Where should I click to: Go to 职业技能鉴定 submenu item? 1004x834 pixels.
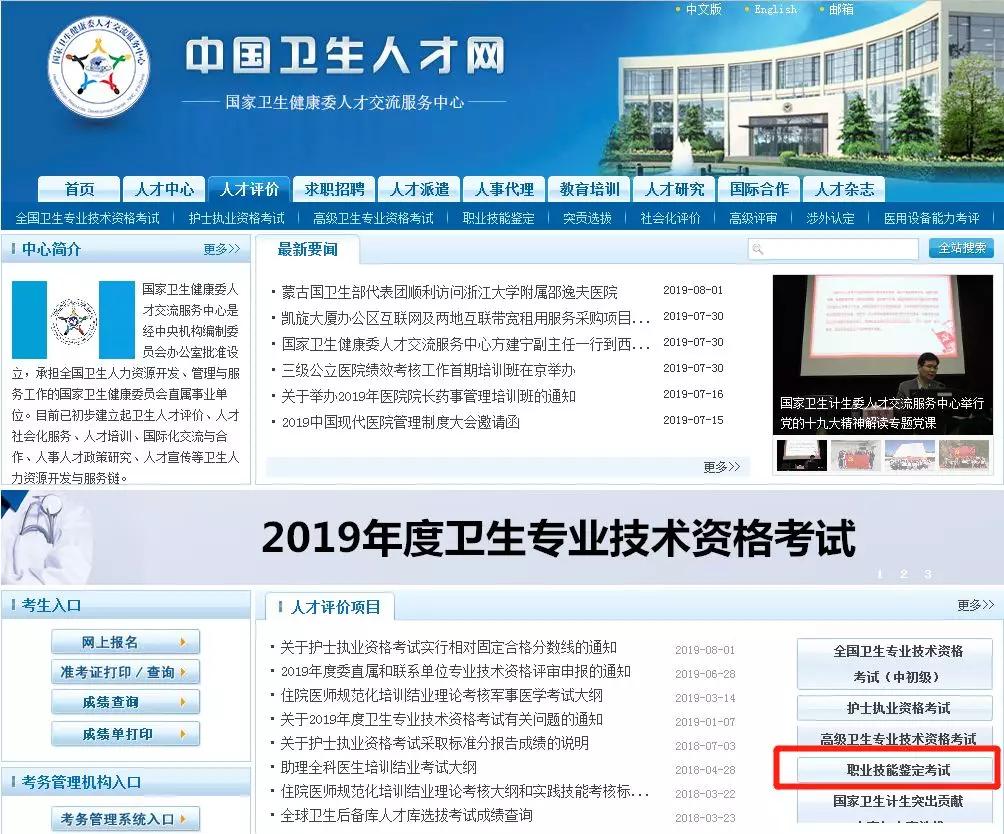498,218
